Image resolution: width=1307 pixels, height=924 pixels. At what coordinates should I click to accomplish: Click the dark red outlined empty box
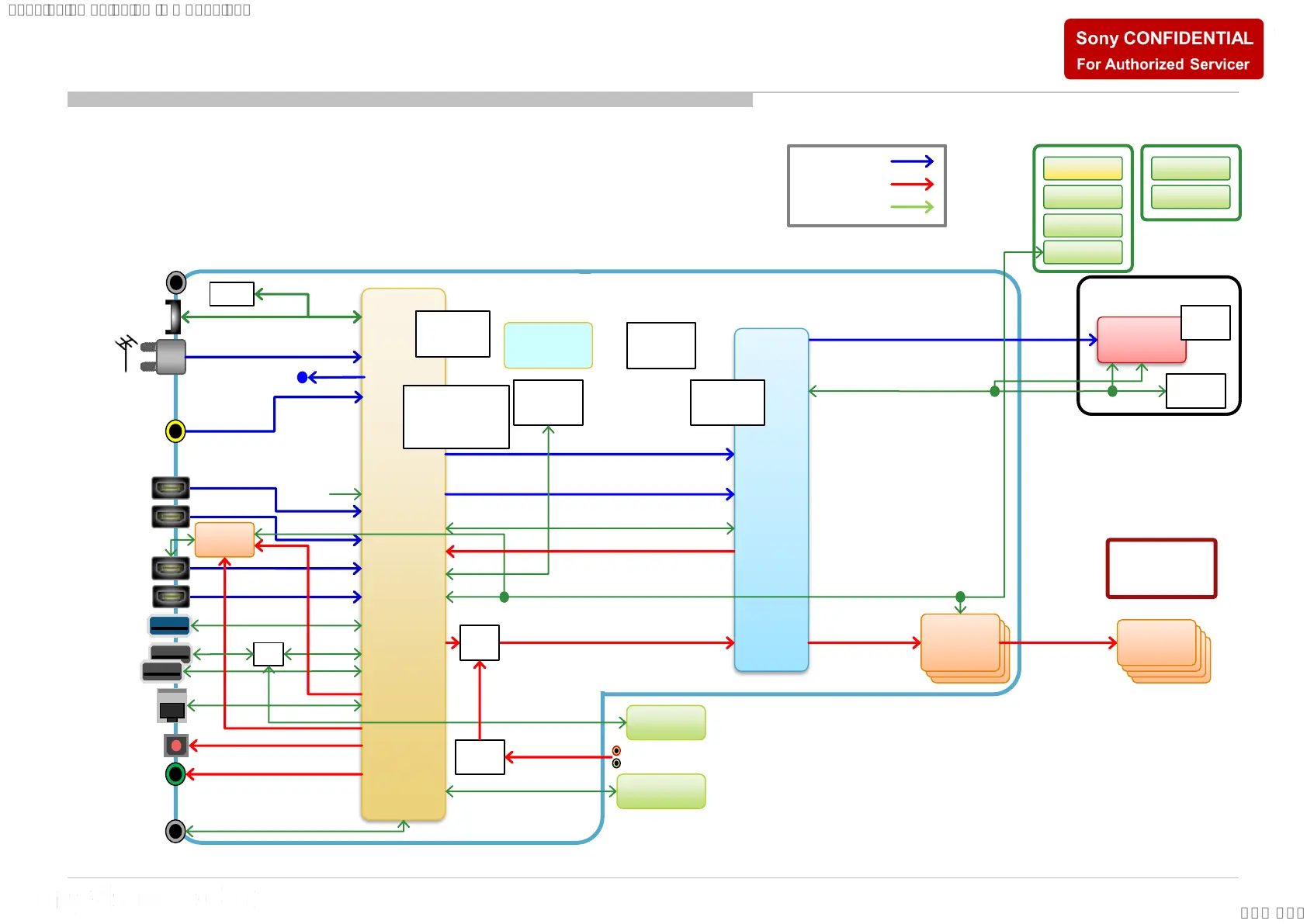(1161, 569)
